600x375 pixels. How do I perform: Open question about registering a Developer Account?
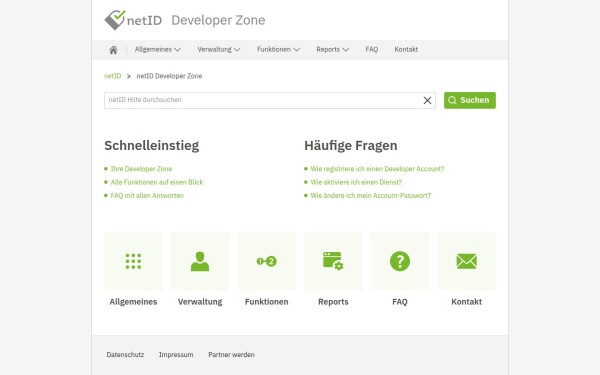[377, 169]
